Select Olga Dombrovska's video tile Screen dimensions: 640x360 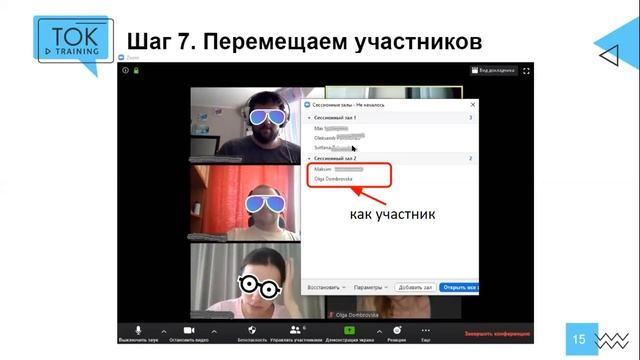click(x=394, y=307)
